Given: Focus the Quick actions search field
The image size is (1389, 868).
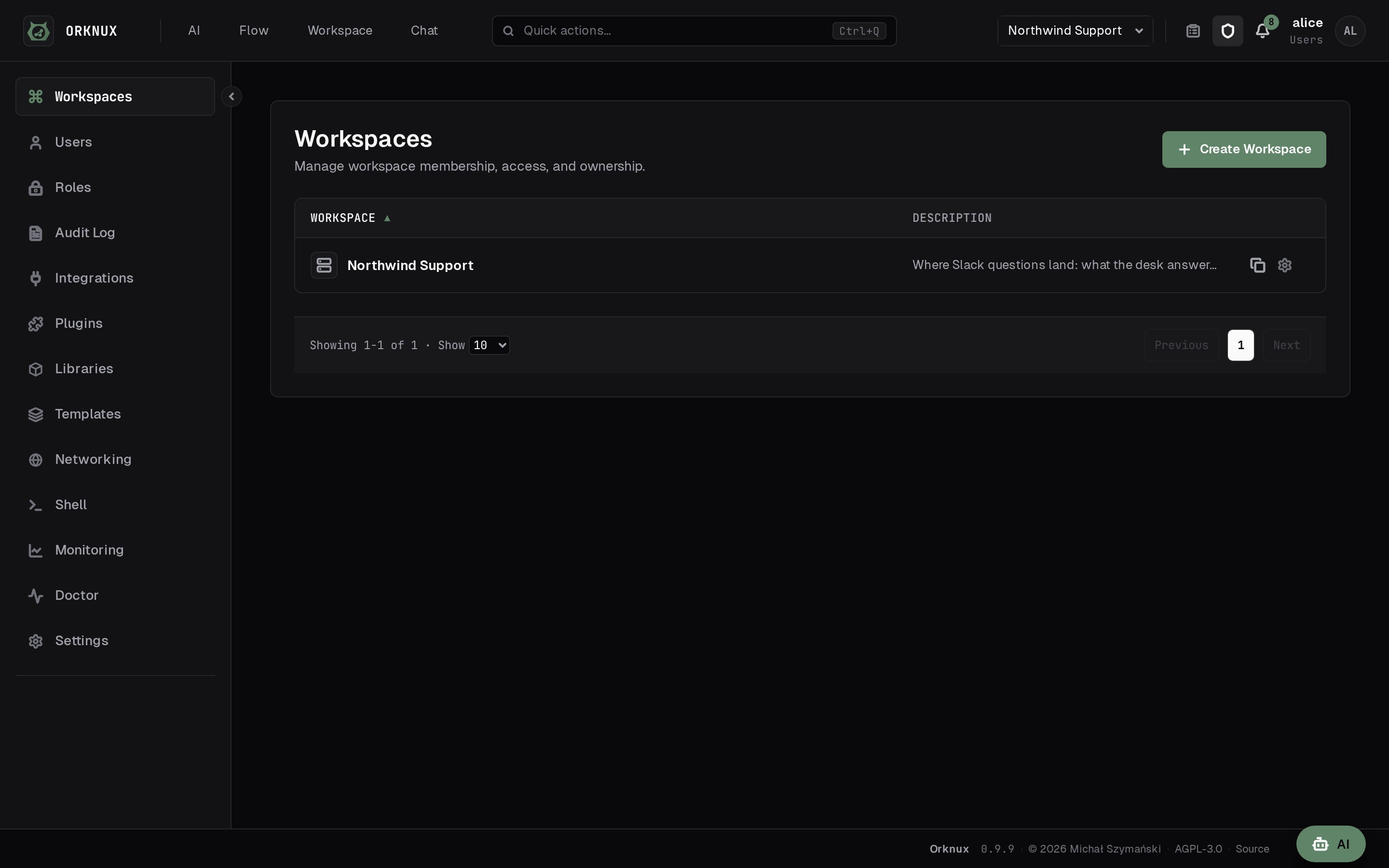Looking at the screenshot, I should click(x=694, y=31).
